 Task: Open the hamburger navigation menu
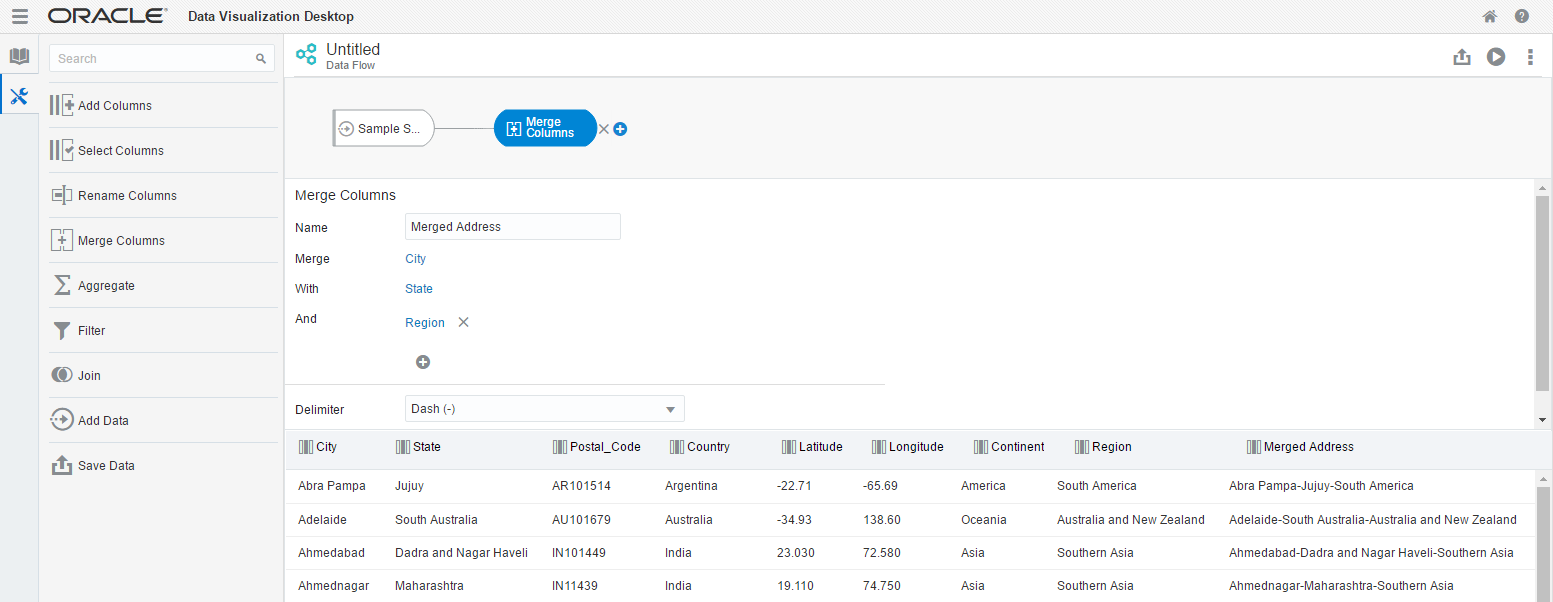click(x=20, y=16)
